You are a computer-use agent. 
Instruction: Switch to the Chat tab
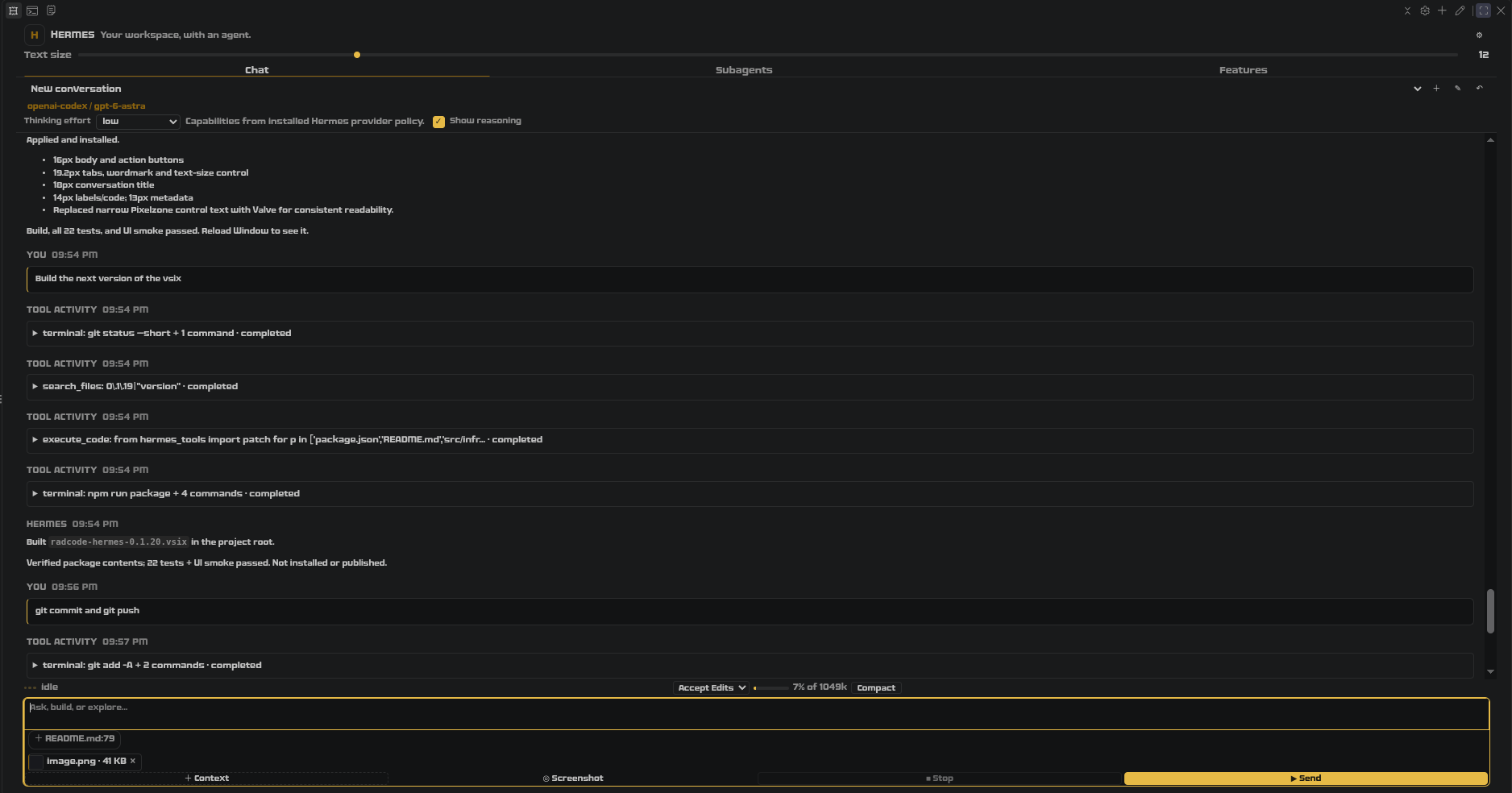click(256, 70)
